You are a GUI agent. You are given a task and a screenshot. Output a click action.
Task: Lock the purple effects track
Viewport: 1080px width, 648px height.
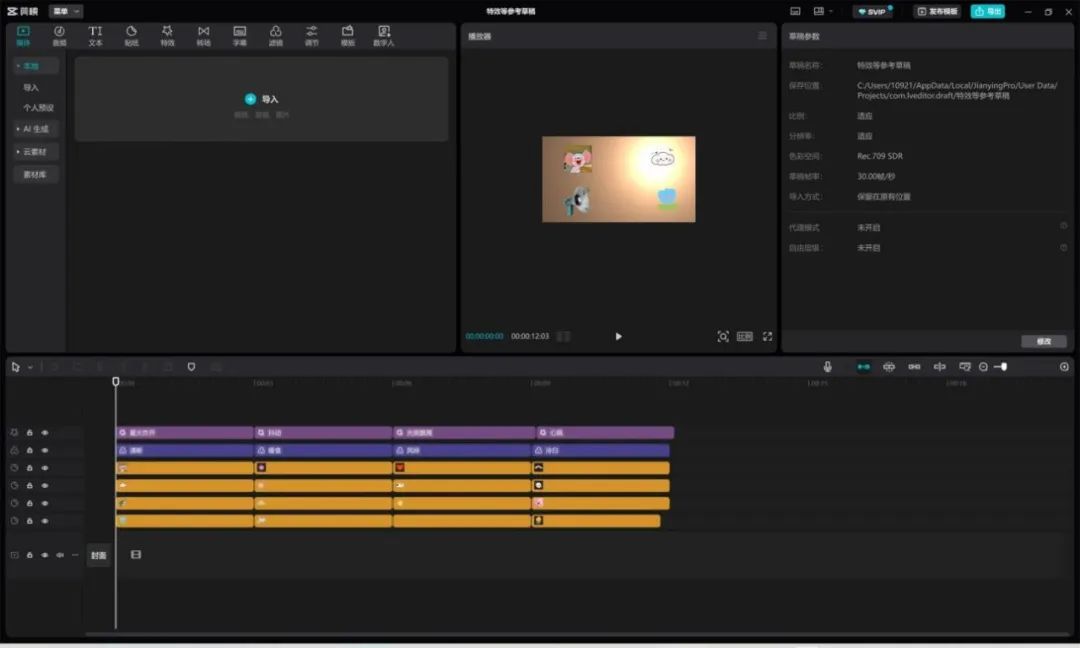pyautogui.click(x=30, y=432)
